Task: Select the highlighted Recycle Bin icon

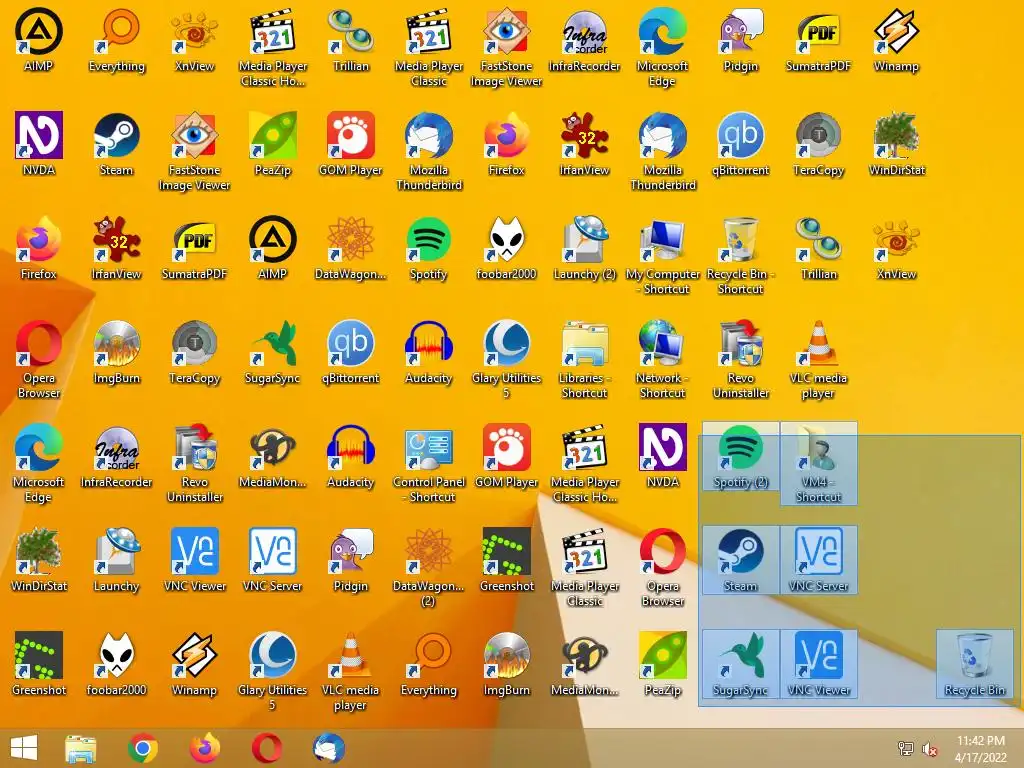Action: tap(974, 665)
